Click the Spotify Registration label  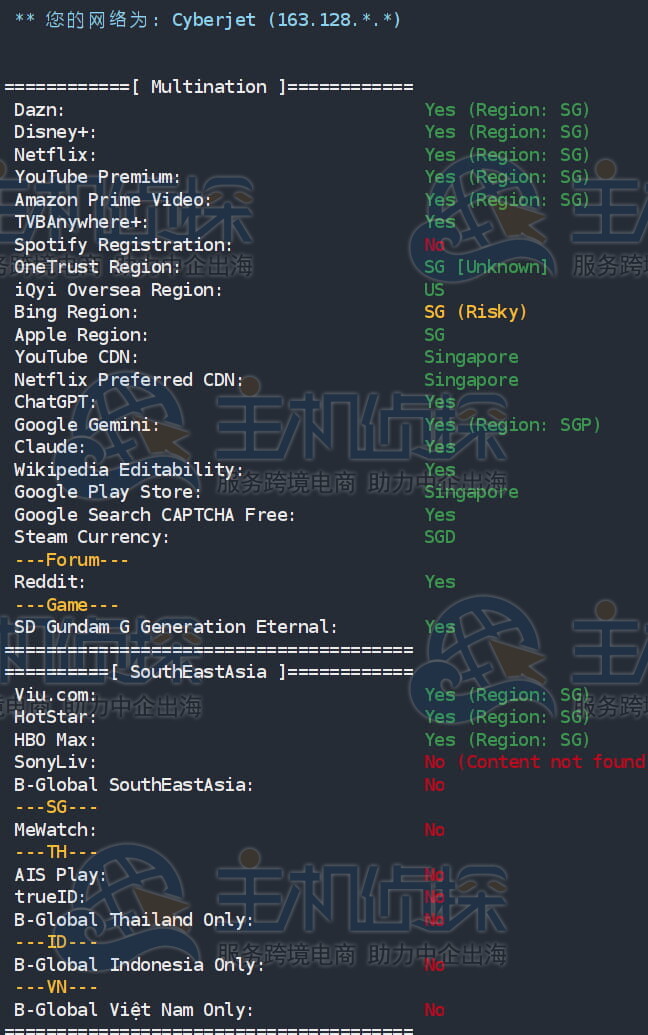123,245
